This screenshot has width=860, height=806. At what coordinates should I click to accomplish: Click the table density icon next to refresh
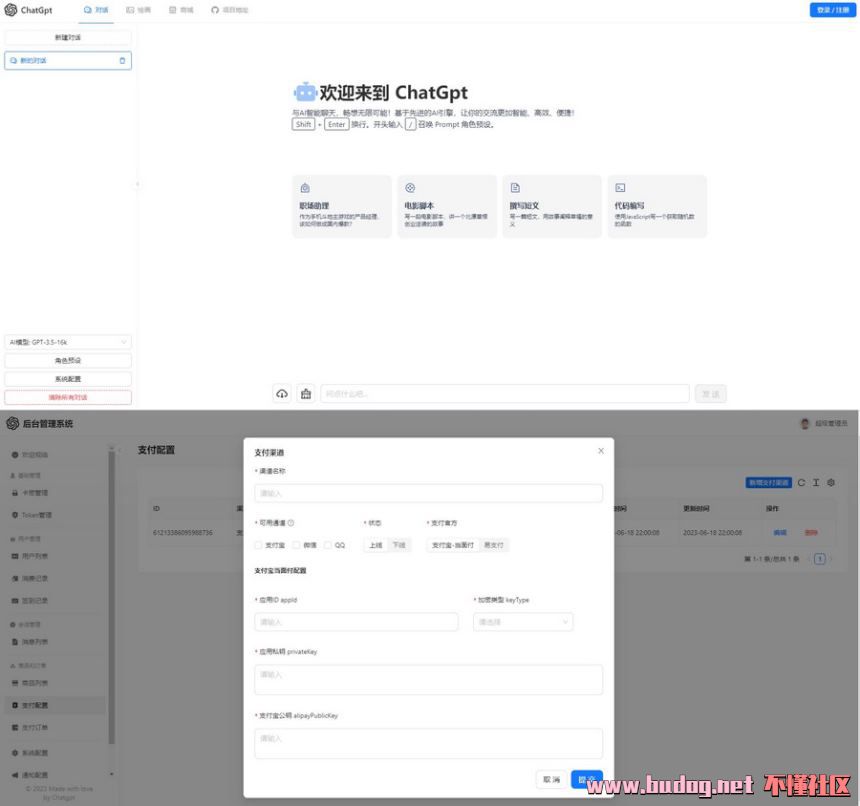(x=816, y=483)
